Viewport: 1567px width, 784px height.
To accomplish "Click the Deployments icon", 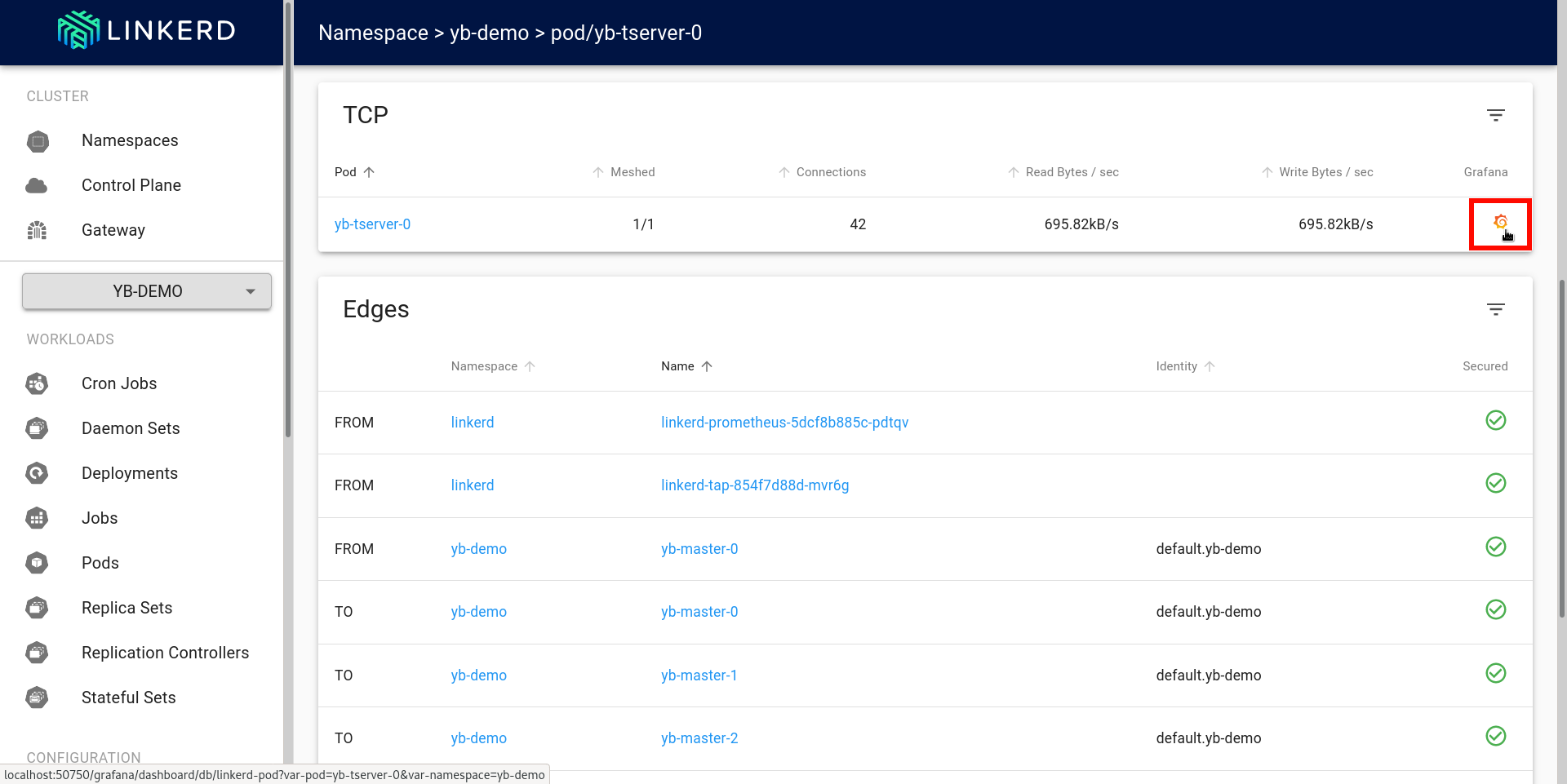I will 37,473.
